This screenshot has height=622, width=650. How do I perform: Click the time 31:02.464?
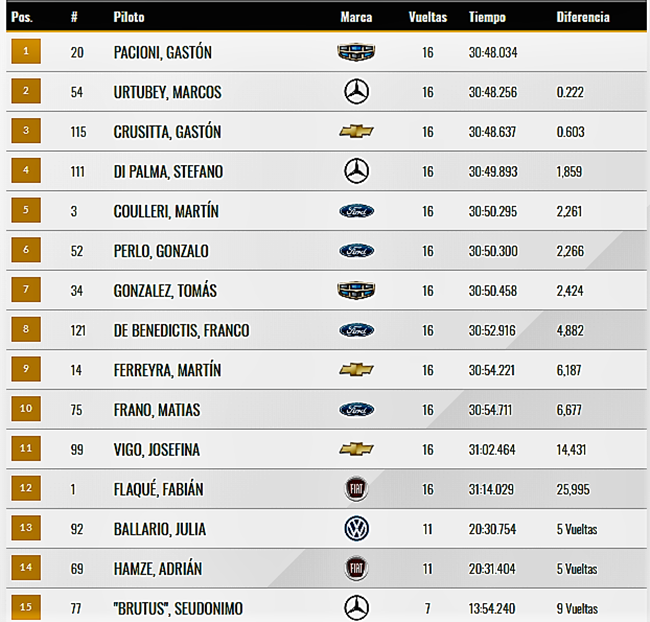point(492,449)
